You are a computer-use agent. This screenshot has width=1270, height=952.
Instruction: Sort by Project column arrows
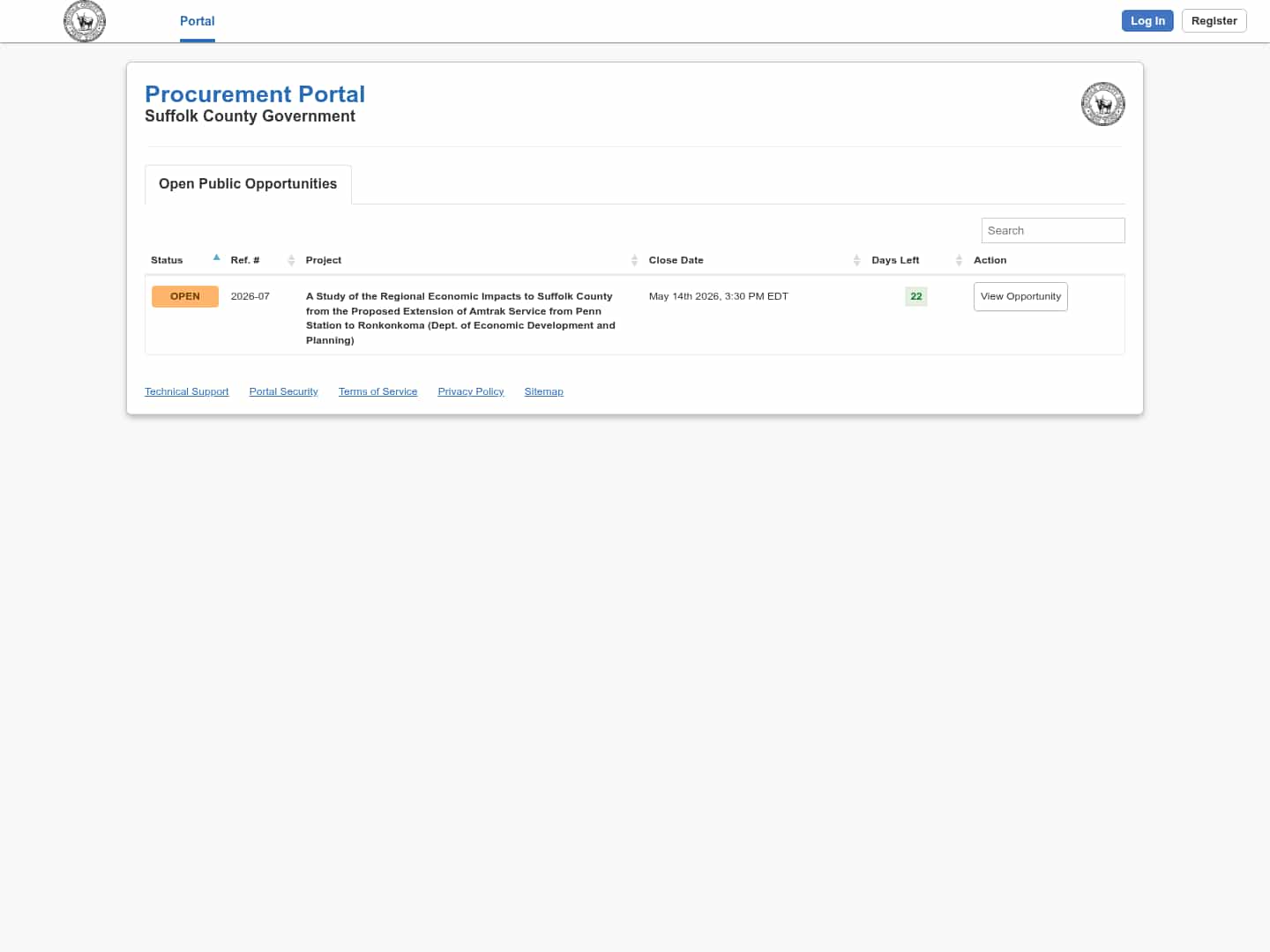click(x=634, y=260)
